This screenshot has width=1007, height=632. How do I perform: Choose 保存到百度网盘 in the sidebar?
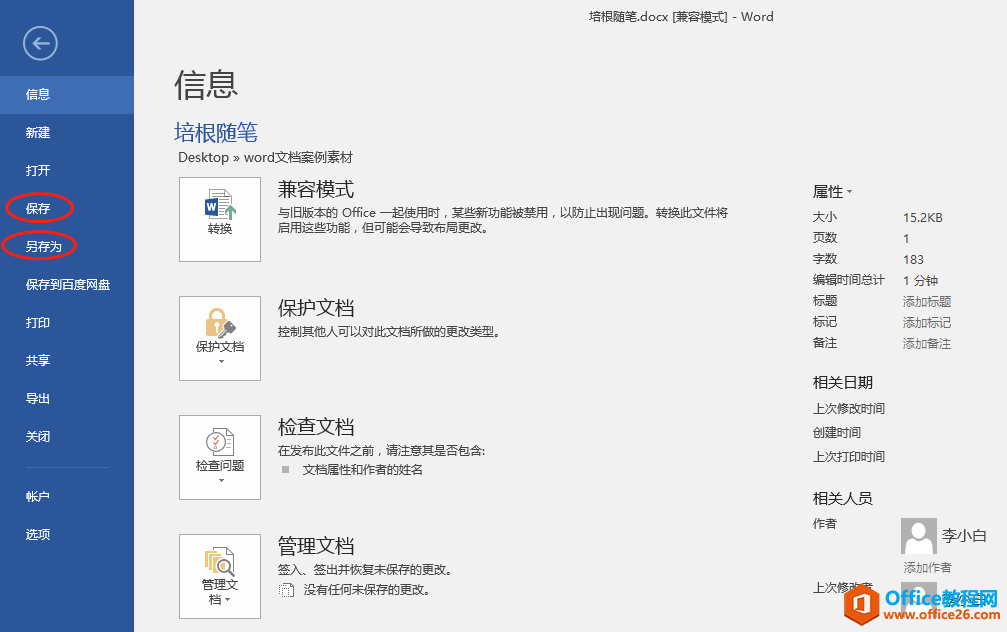[68, 285]
